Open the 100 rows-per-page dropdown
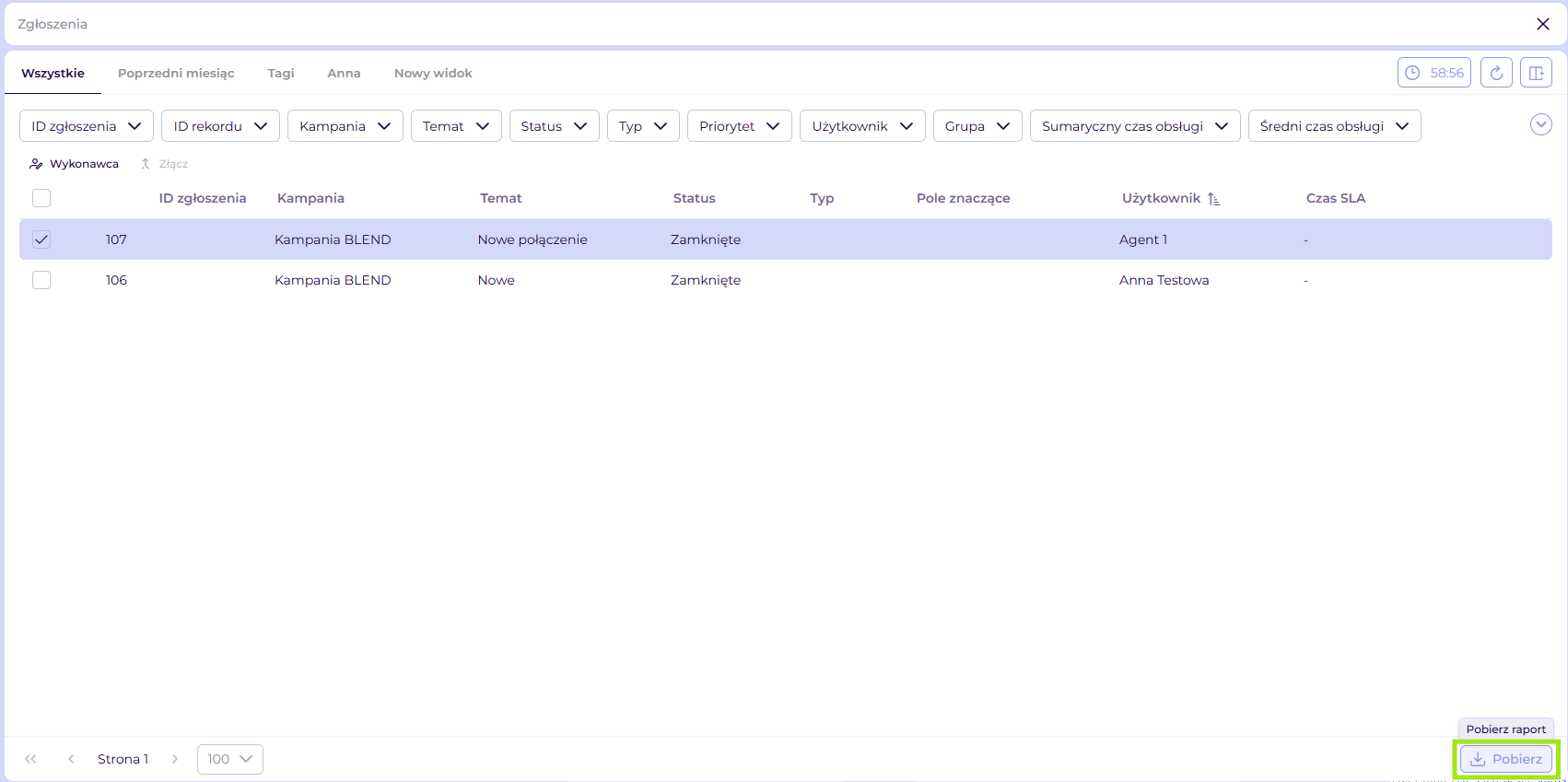The width and height of the screenshot is (1568, 782). 230,759
